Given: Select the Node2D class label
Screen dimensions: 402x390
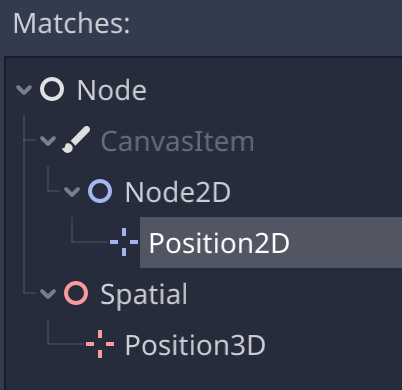Looking at the screenshot, I should click(x=178, y=192).
